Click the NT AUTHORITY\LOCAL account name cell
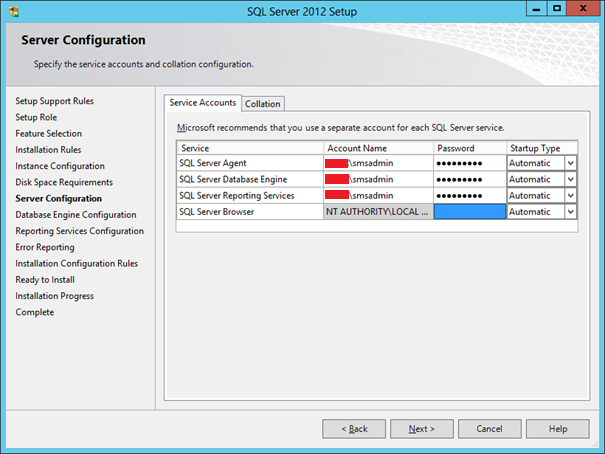 (x=378, y=212)
